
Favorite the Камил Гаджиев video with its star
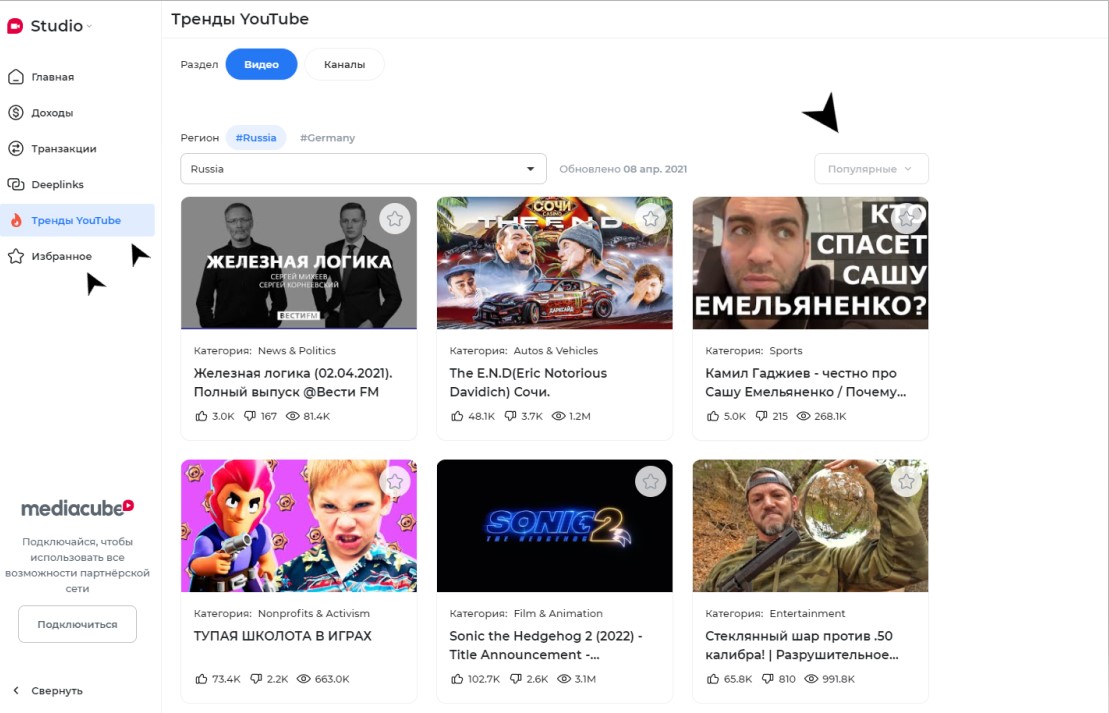click(907, 219)
